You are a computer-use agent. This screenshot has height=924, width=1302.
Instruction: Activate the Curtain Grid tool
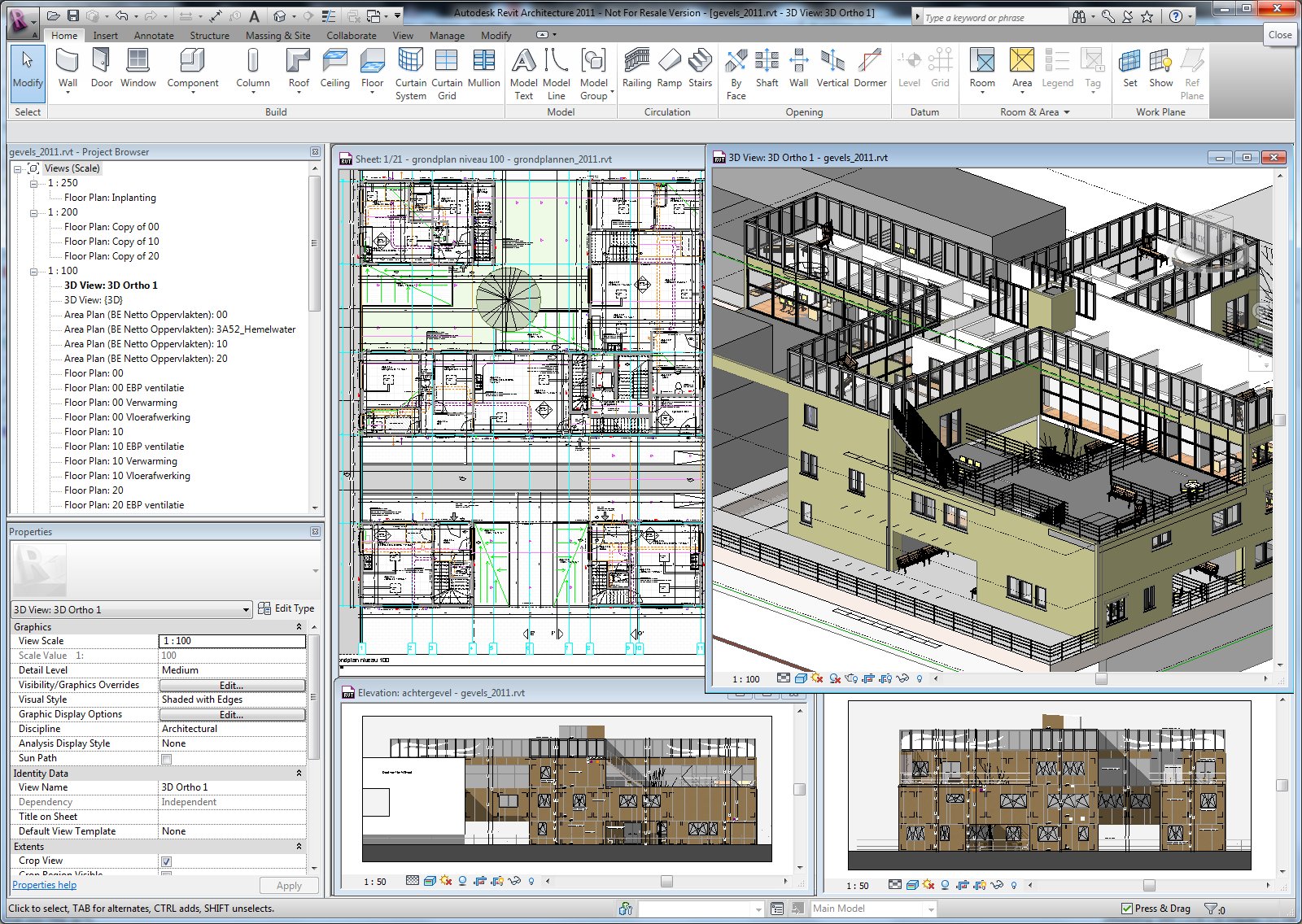tap(447, 73)
